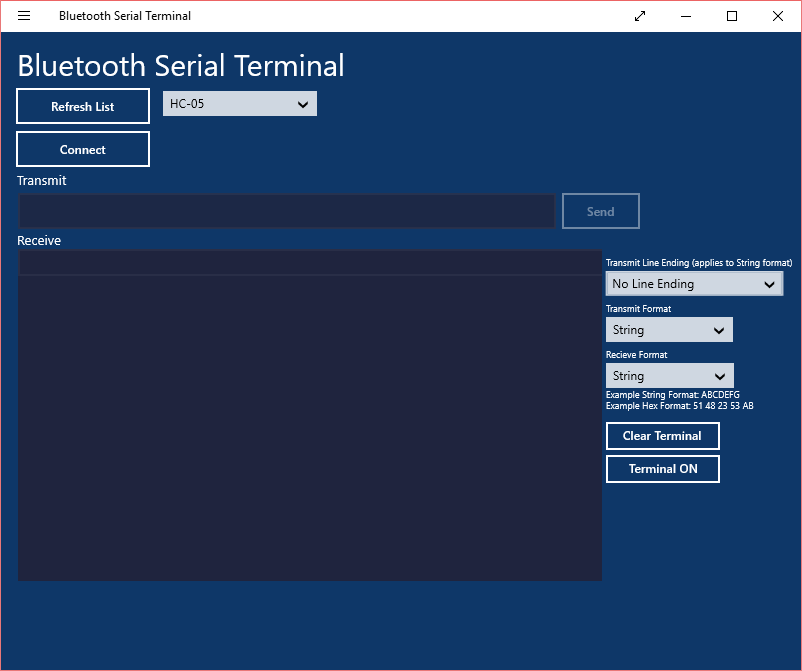802x671 pixels.
Task: Click the Transmit label text
Action: [x=41, y=181]
